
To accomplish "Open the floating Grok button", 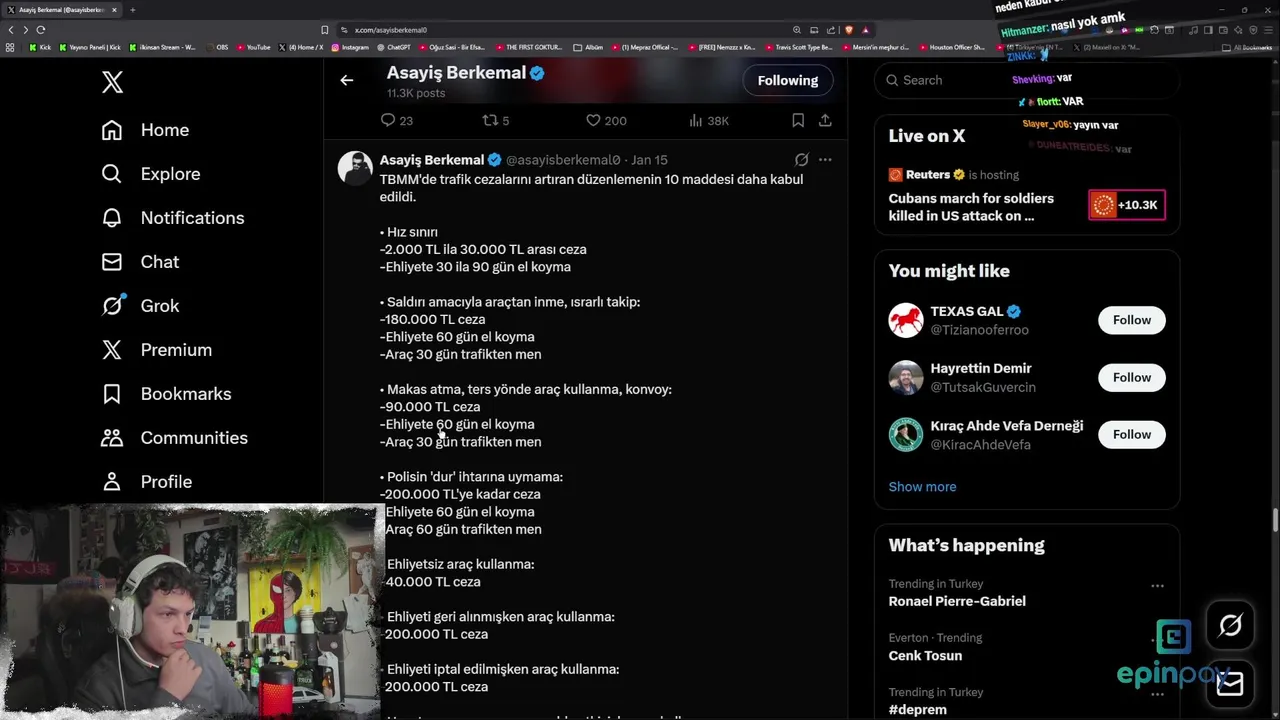I will pyautogui.click(x=1230, y=626).
